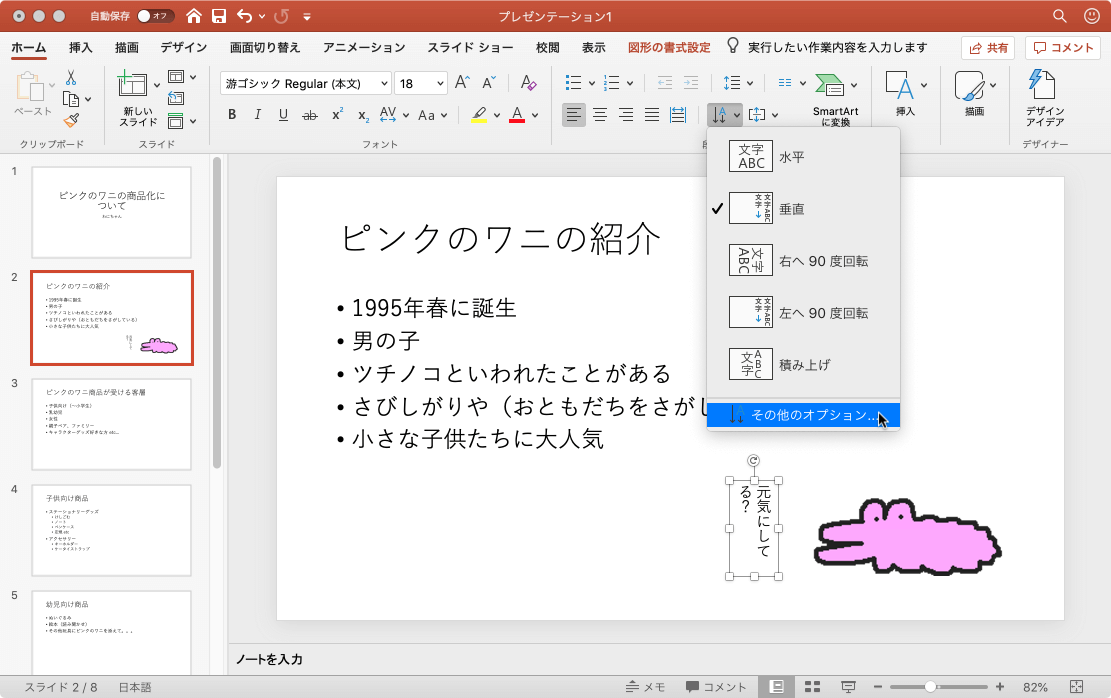The width and height of the screenshot is (1111, 698).
Task: Apply Italic formatting button
Action: click(257, 115)
